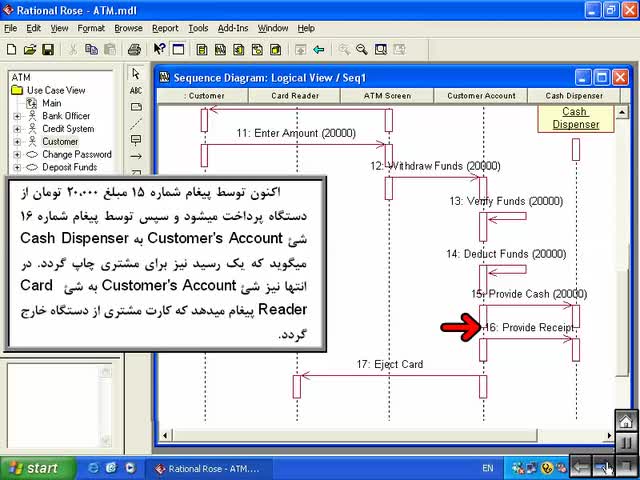Choose the ABC text box tool

click(136, 91)
